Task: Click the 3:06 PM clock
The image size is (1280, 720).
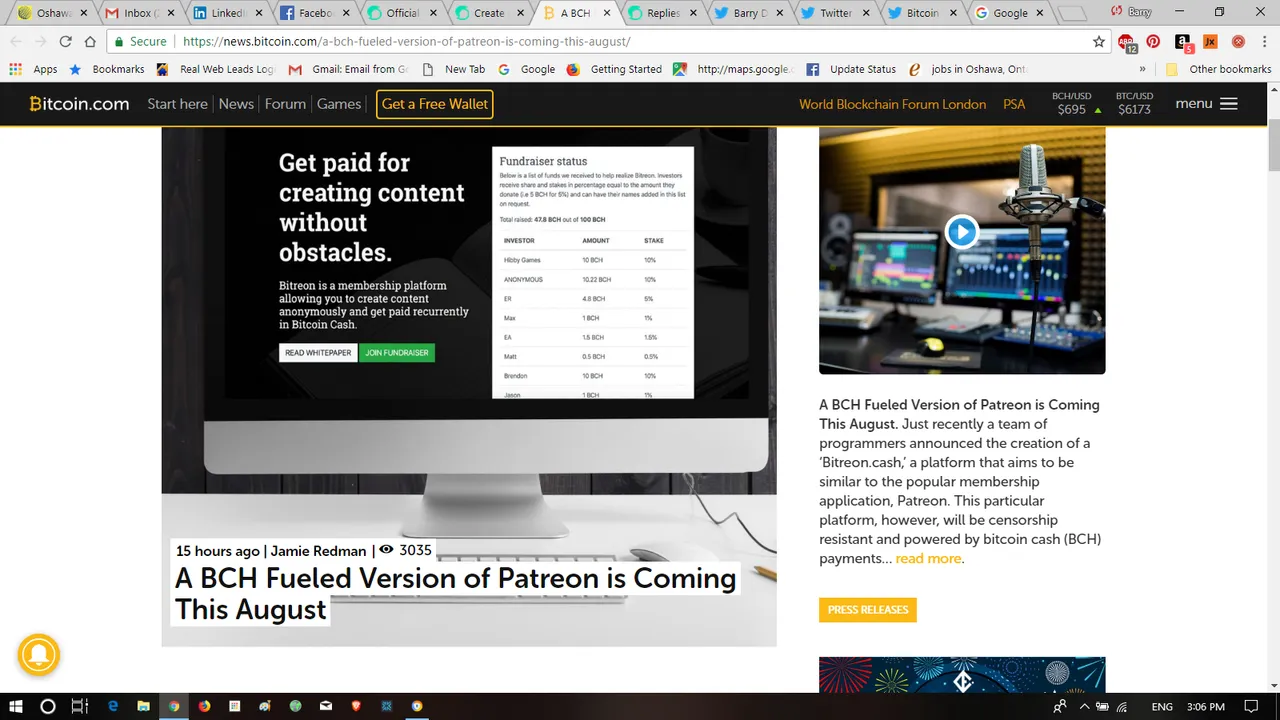Action: (1205, 706)
